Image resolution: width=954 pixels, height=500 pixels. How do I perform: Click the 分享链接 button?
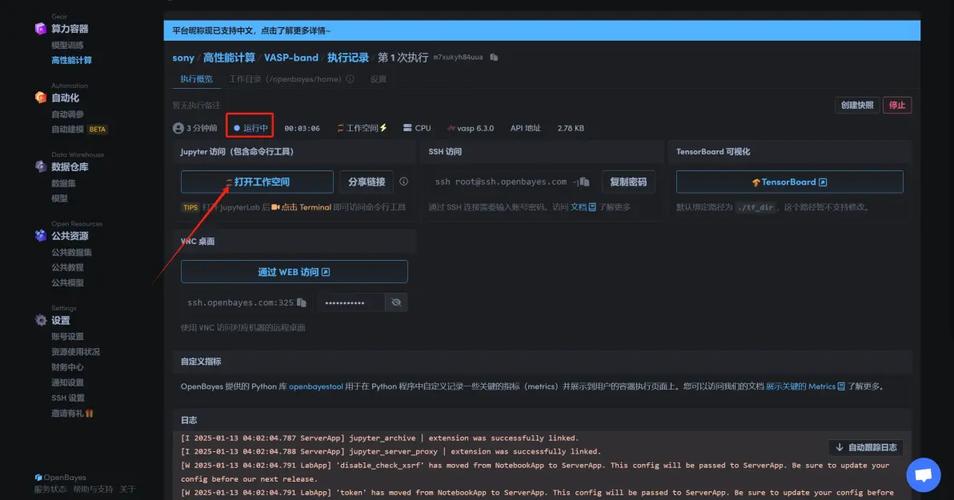point(366,182)
